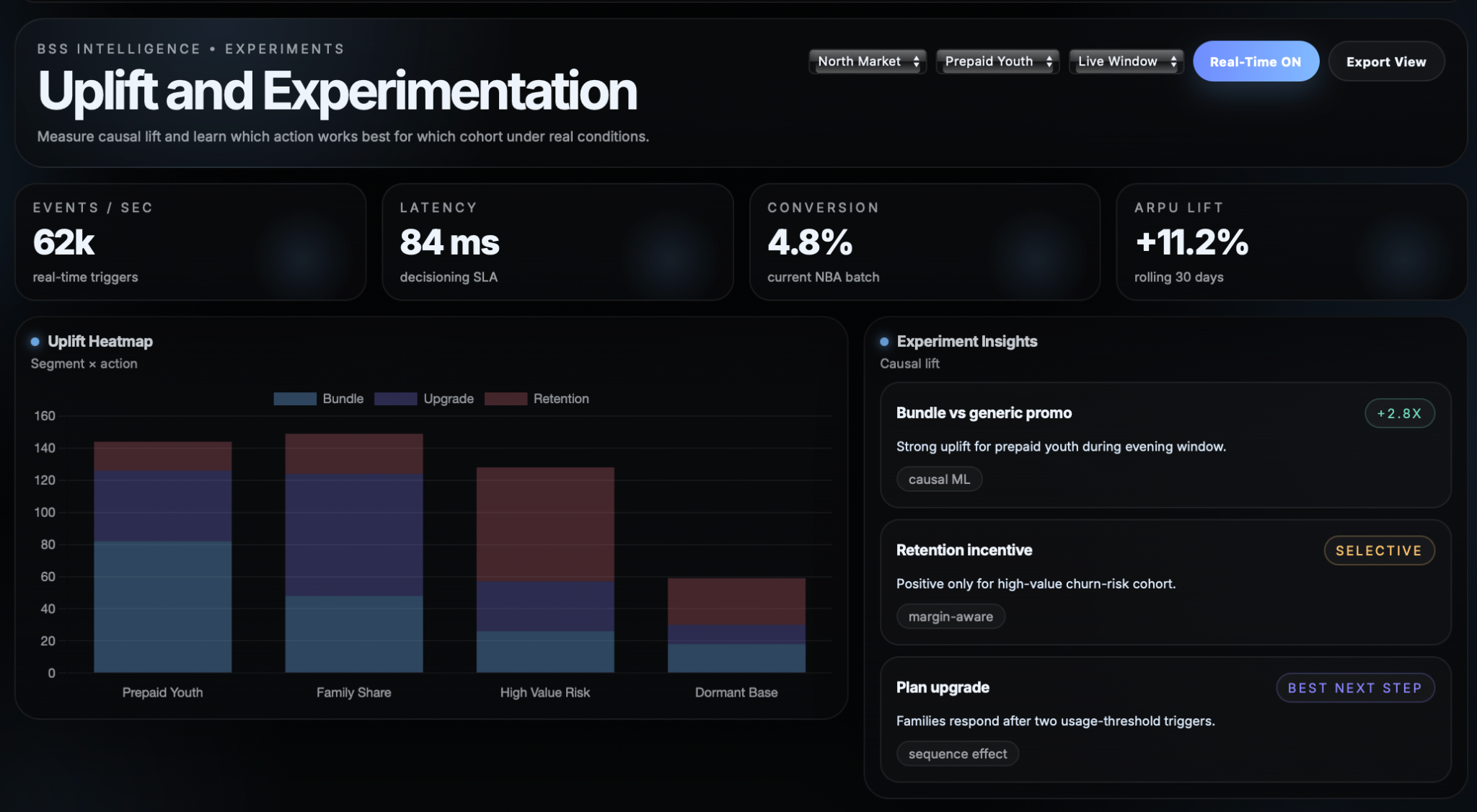Screen dimensions: 1477x812
Task: Click the dot icon beside Experiment Insights
Action: [x=884, y=342]
